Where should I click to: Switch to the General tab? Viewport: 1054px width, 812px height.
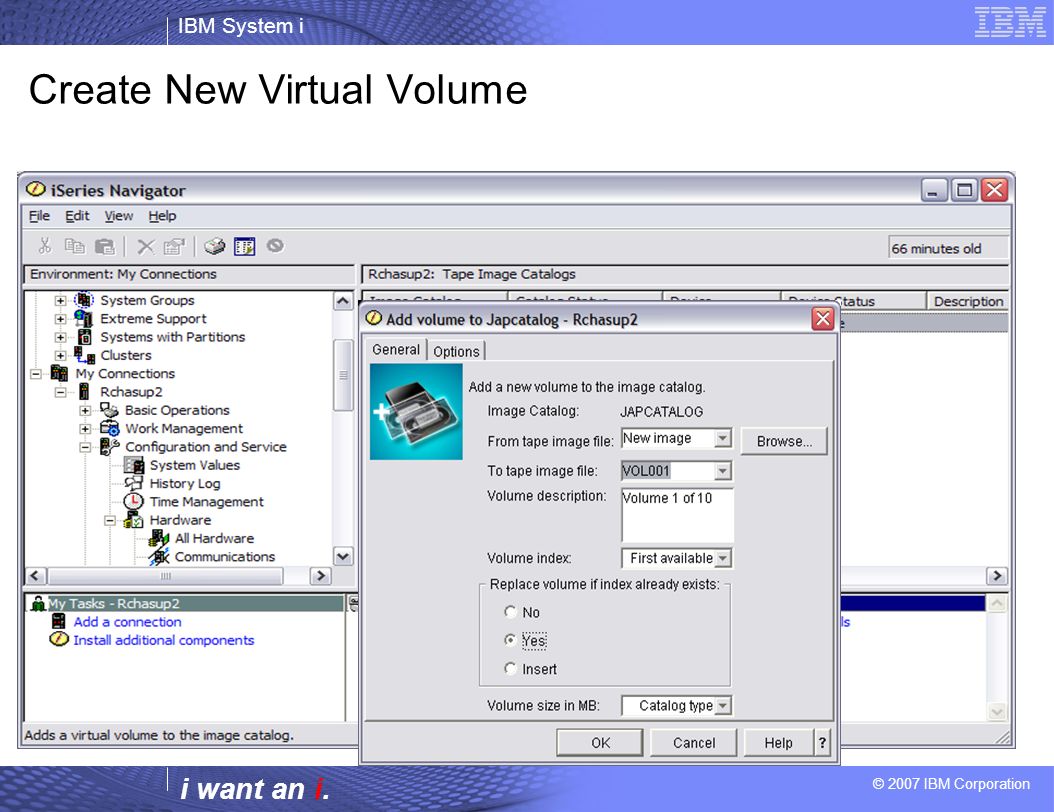tap(396, 350)
